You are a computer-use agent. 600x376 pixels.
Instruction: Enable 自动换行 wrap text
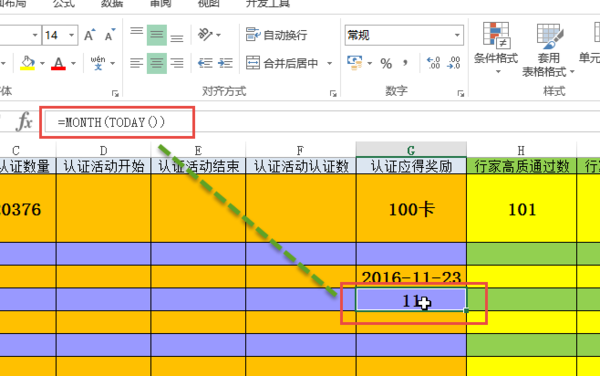tap(276, 35)
